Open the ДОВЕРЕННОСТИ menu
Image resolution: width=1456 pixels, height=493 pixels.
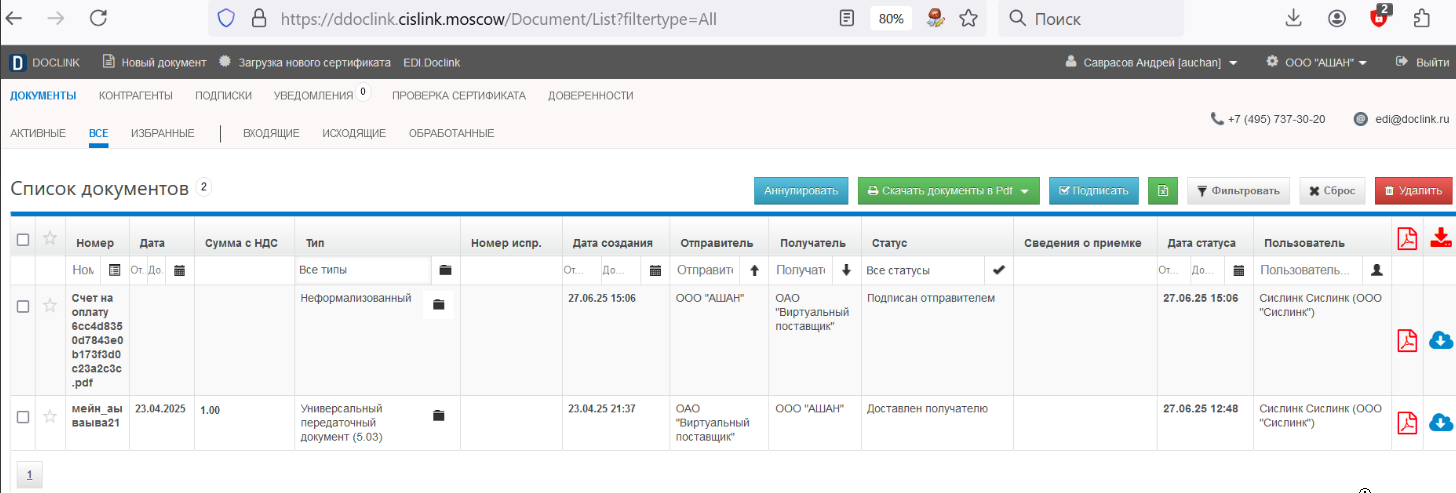pos(591,96)
